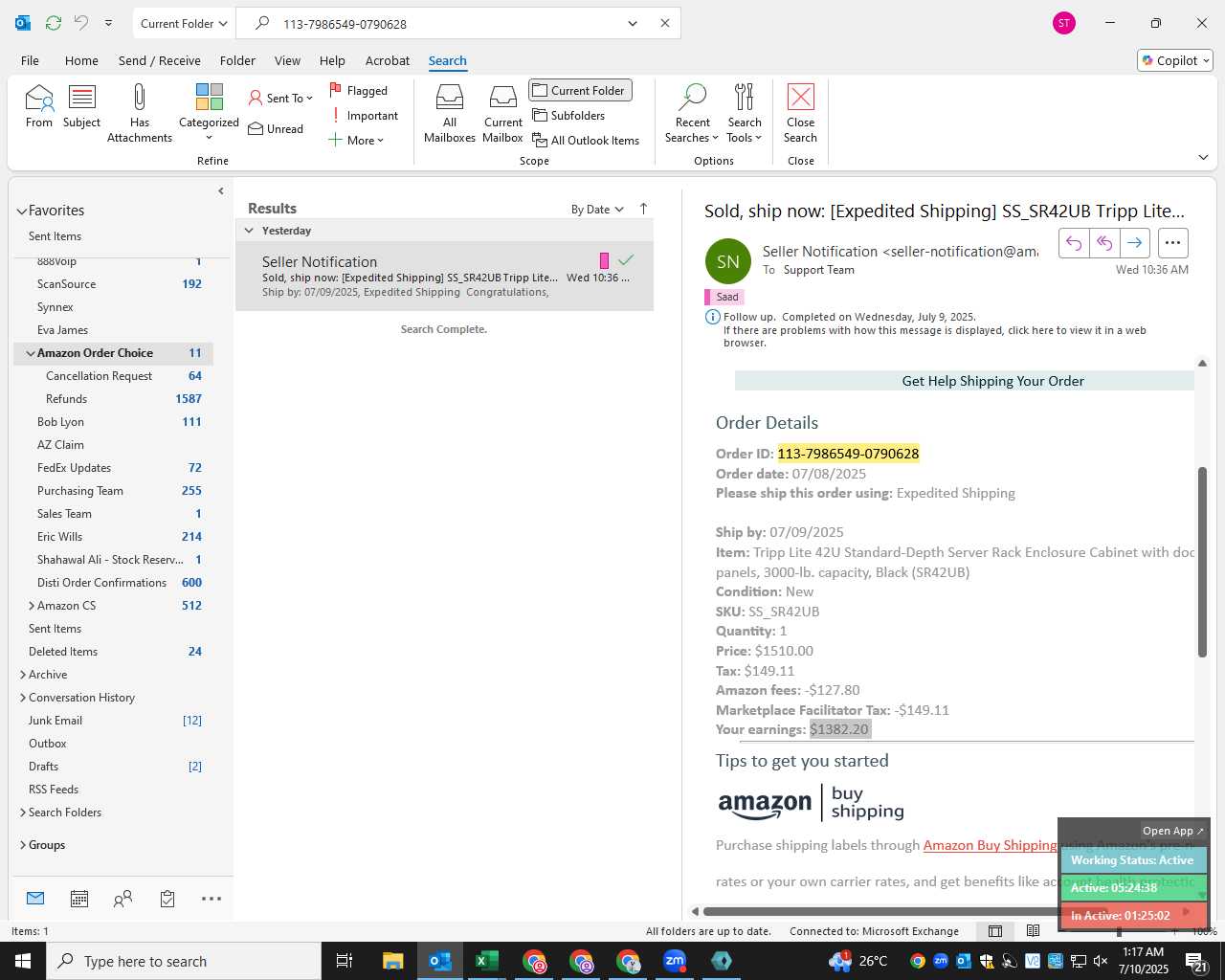Switch to People view icon
This screenshot has height=980, width=1225.
coord(122,899)
